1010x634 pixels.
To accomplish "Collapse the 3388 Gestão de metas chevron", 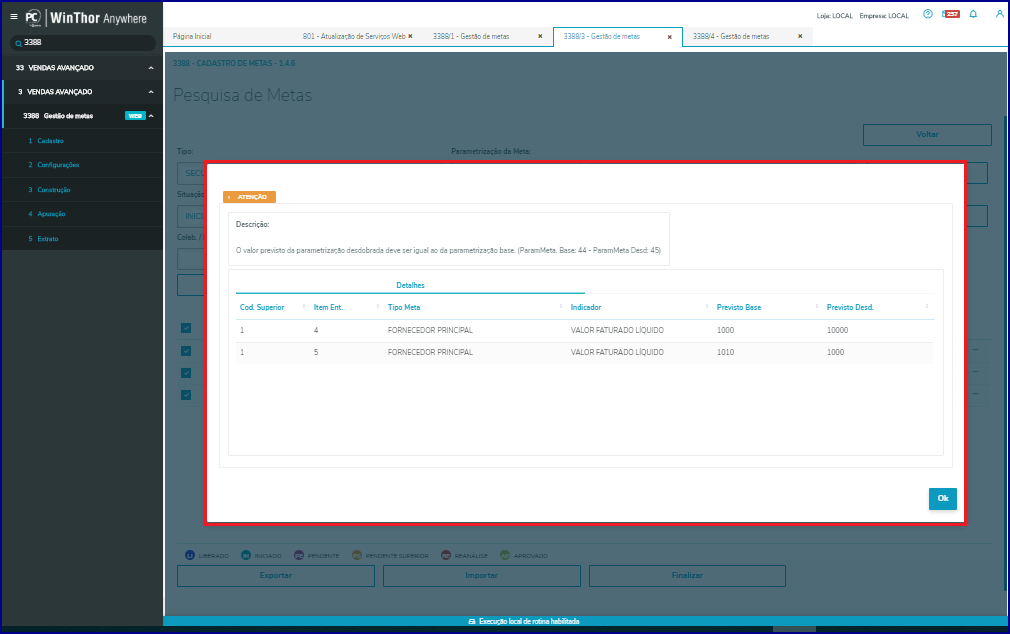I will point(151,116).
